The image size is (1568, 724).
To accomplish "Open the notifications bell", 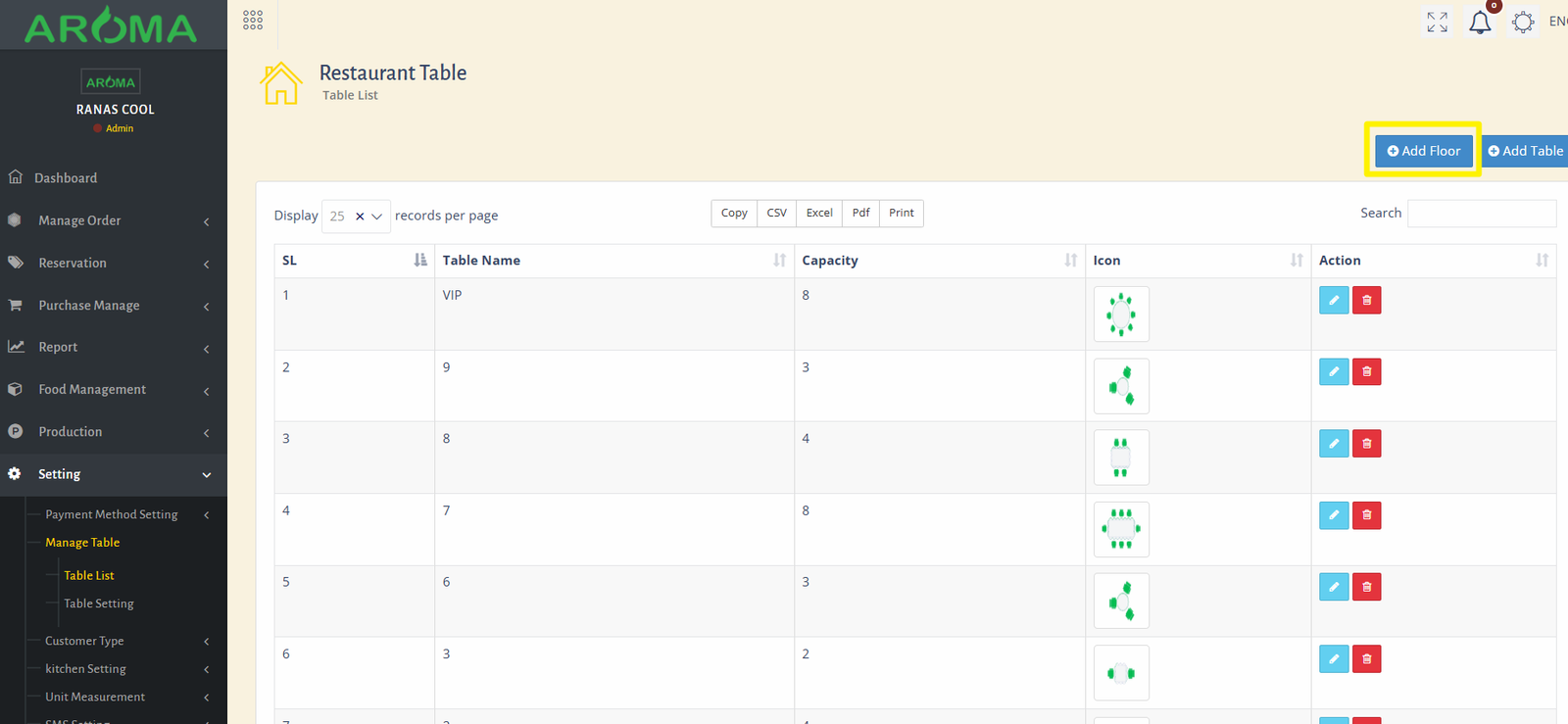I will coord(1480,23).
